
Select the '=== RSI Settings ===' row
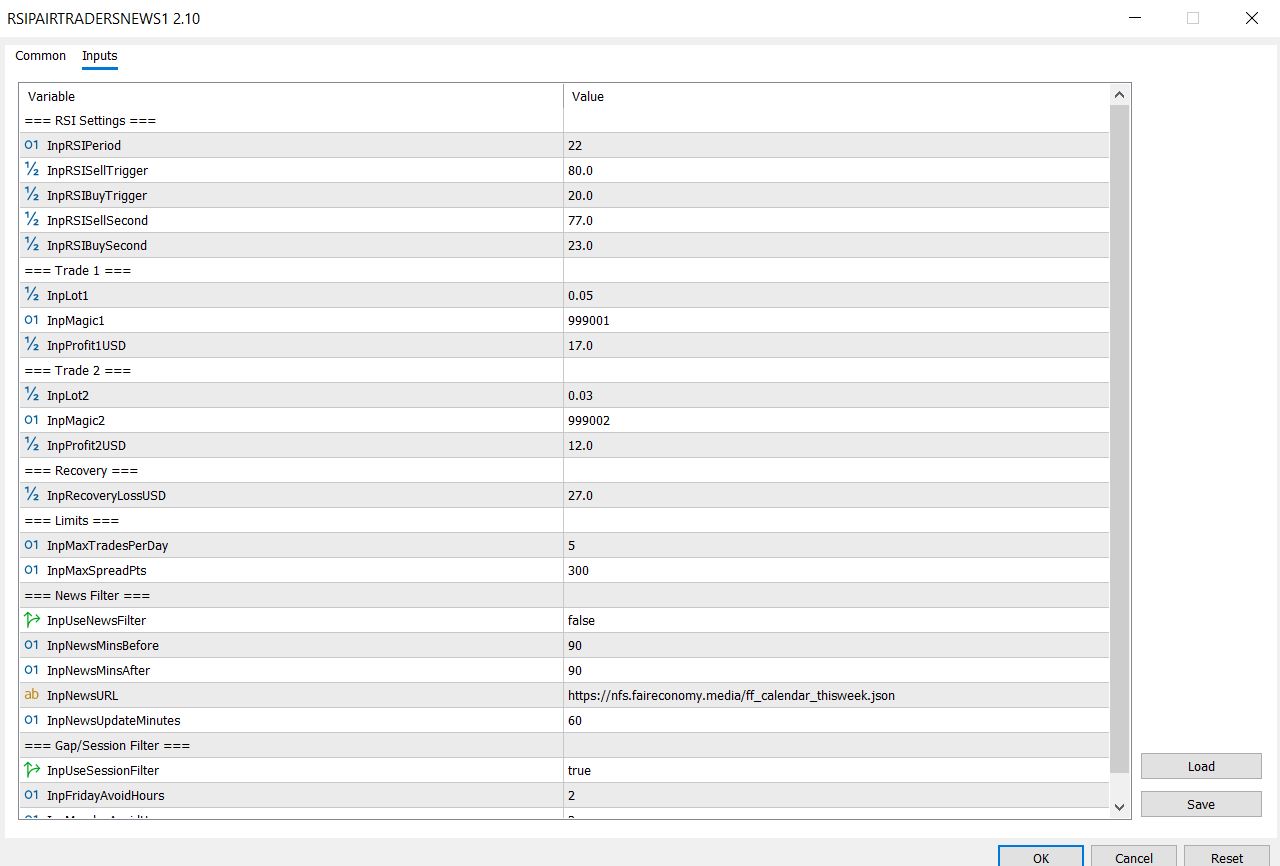point(564,120)
